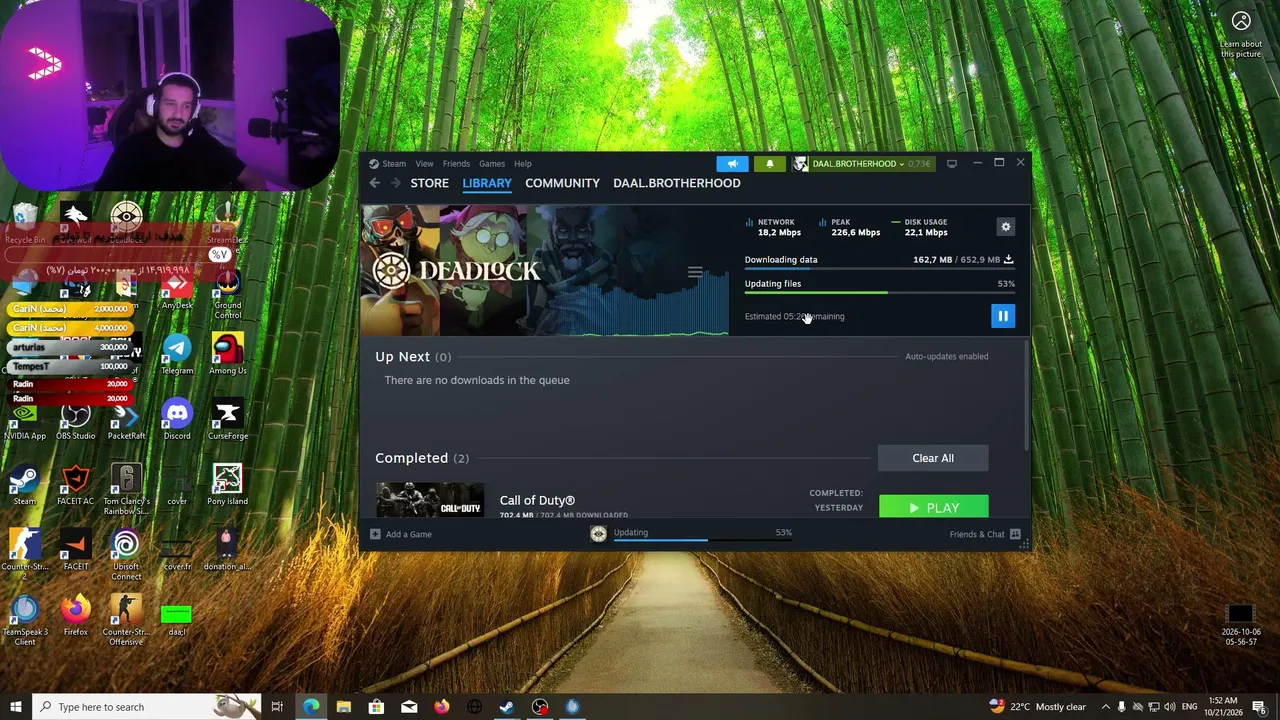Viewport: 1280px width, 720px height.
Task: Open Steam notifications bell
Action: (x=769, y=163)
